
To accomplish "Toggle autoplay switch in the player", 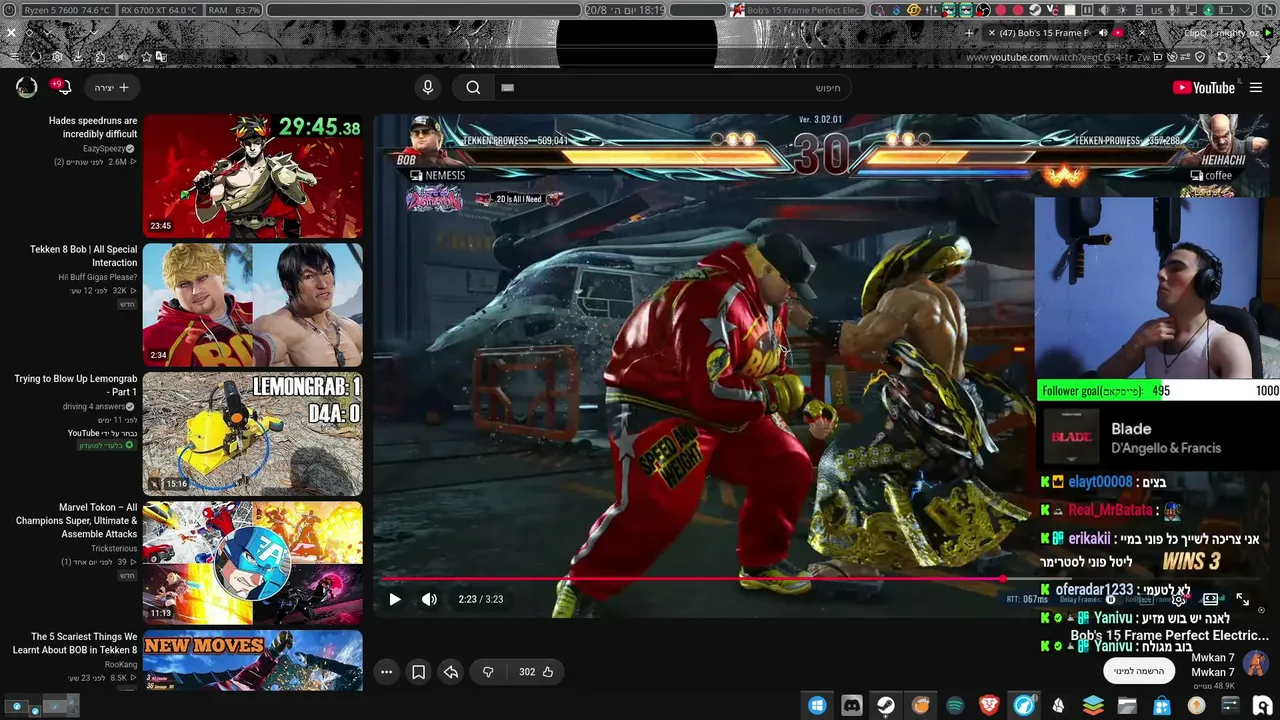I will [1112, 599].
